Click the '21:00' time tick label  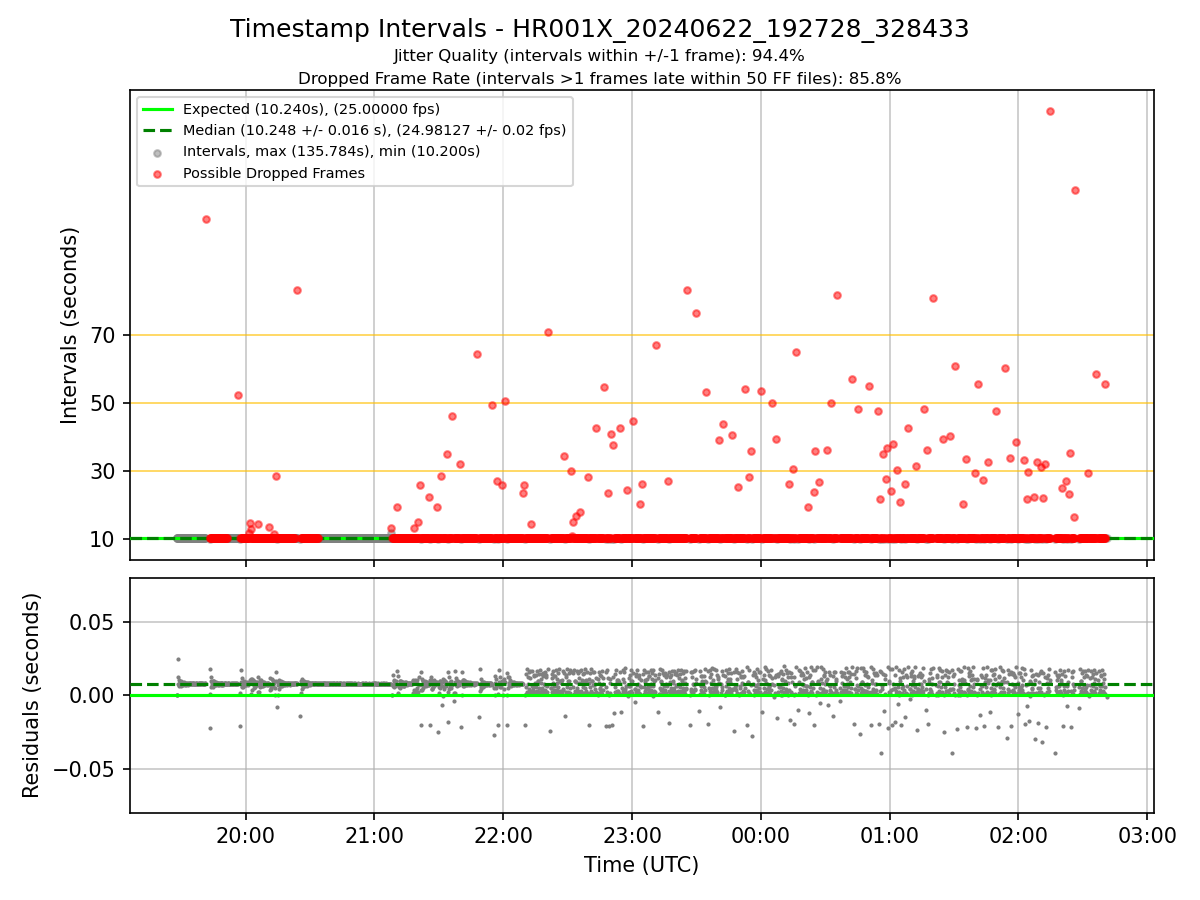click(x=374, y=835)
